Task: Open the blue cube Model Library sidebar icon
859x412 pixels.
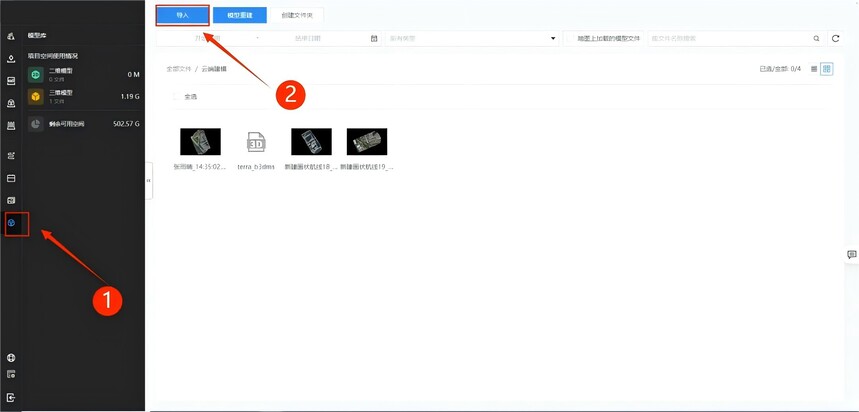Action: click(x=11, y=223)
